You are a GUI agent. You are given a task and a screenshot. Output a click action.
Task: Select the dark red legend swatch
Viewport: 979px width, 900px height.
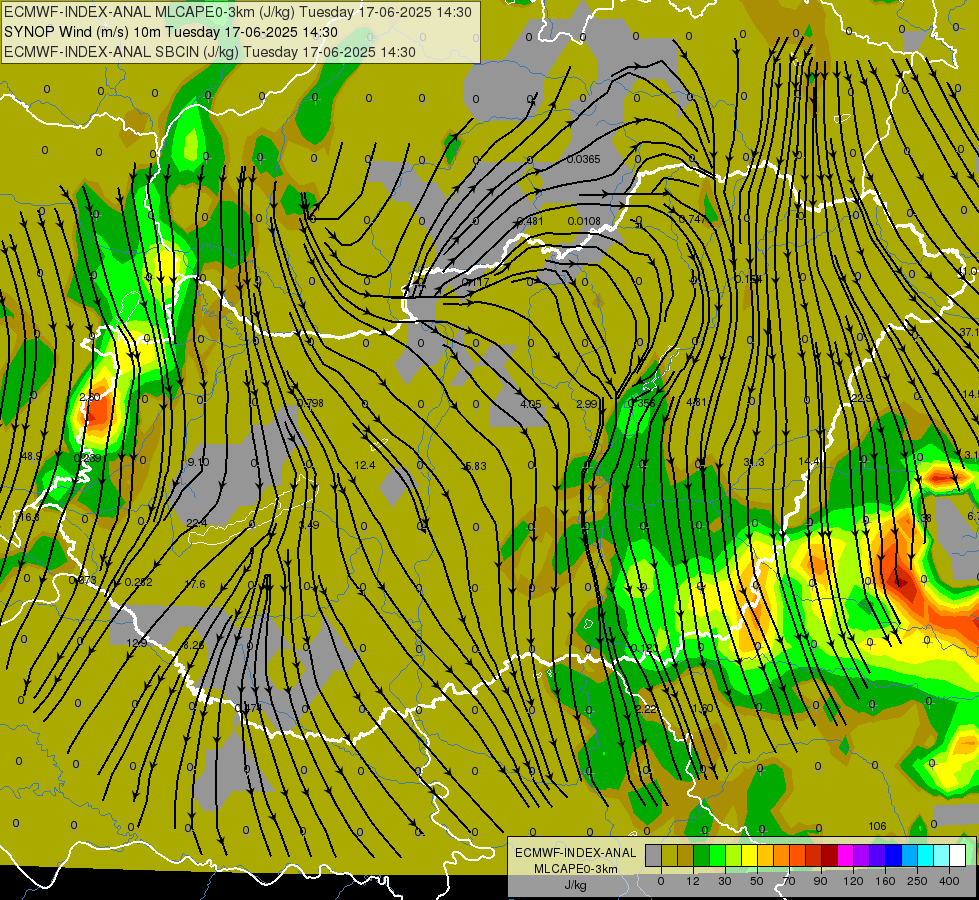click(x=829, y=855)
